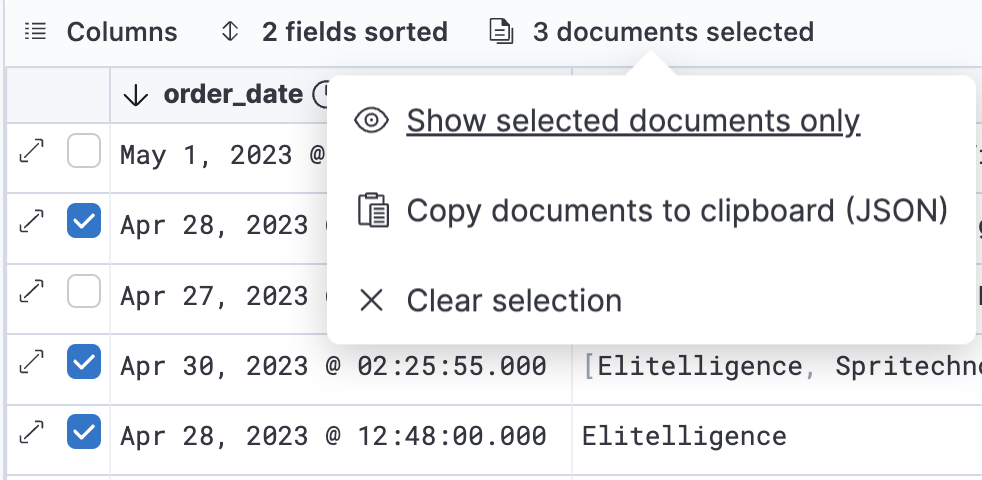Toggle the 3 documents selected menu
This screenshot has height=480, width=982.
(x=652, y=32)
